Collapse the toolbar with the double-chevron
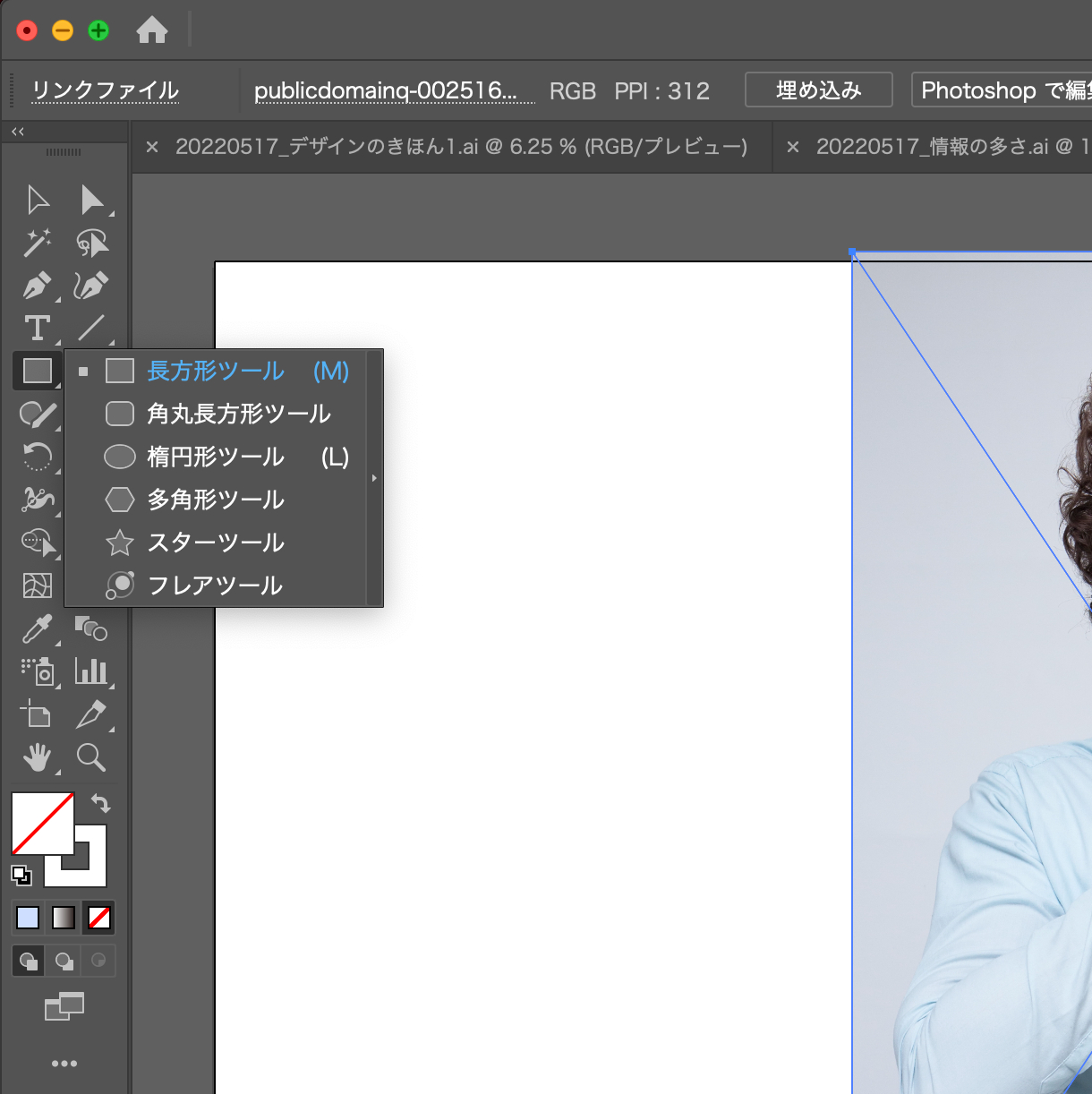The height and width of the screenshot is (1094, 1092). click(16, 131)
